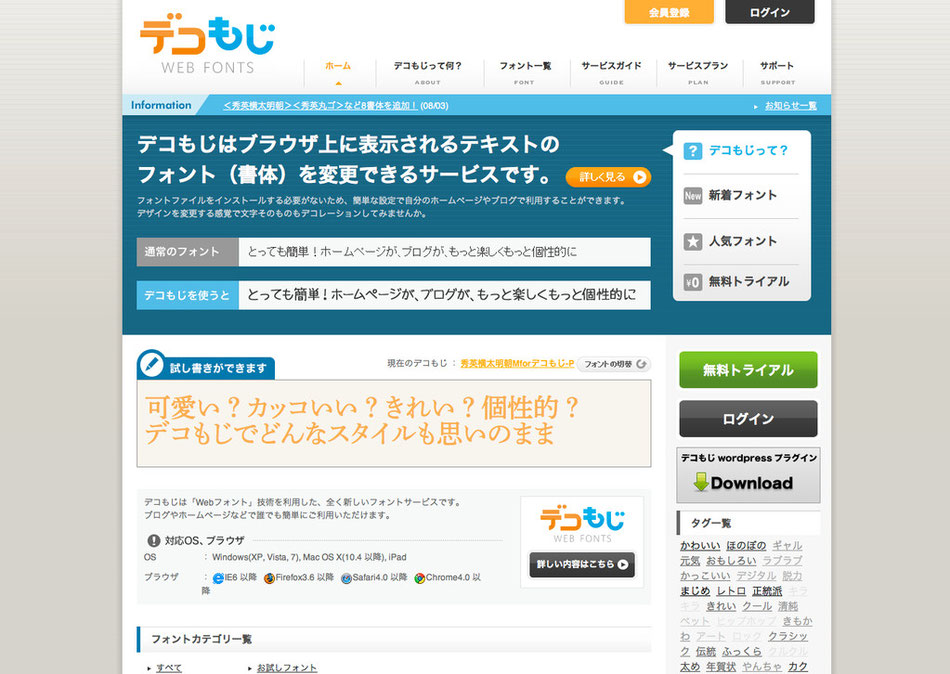
Task: Click the 元気 tag
Action: (x=690, y=561)
